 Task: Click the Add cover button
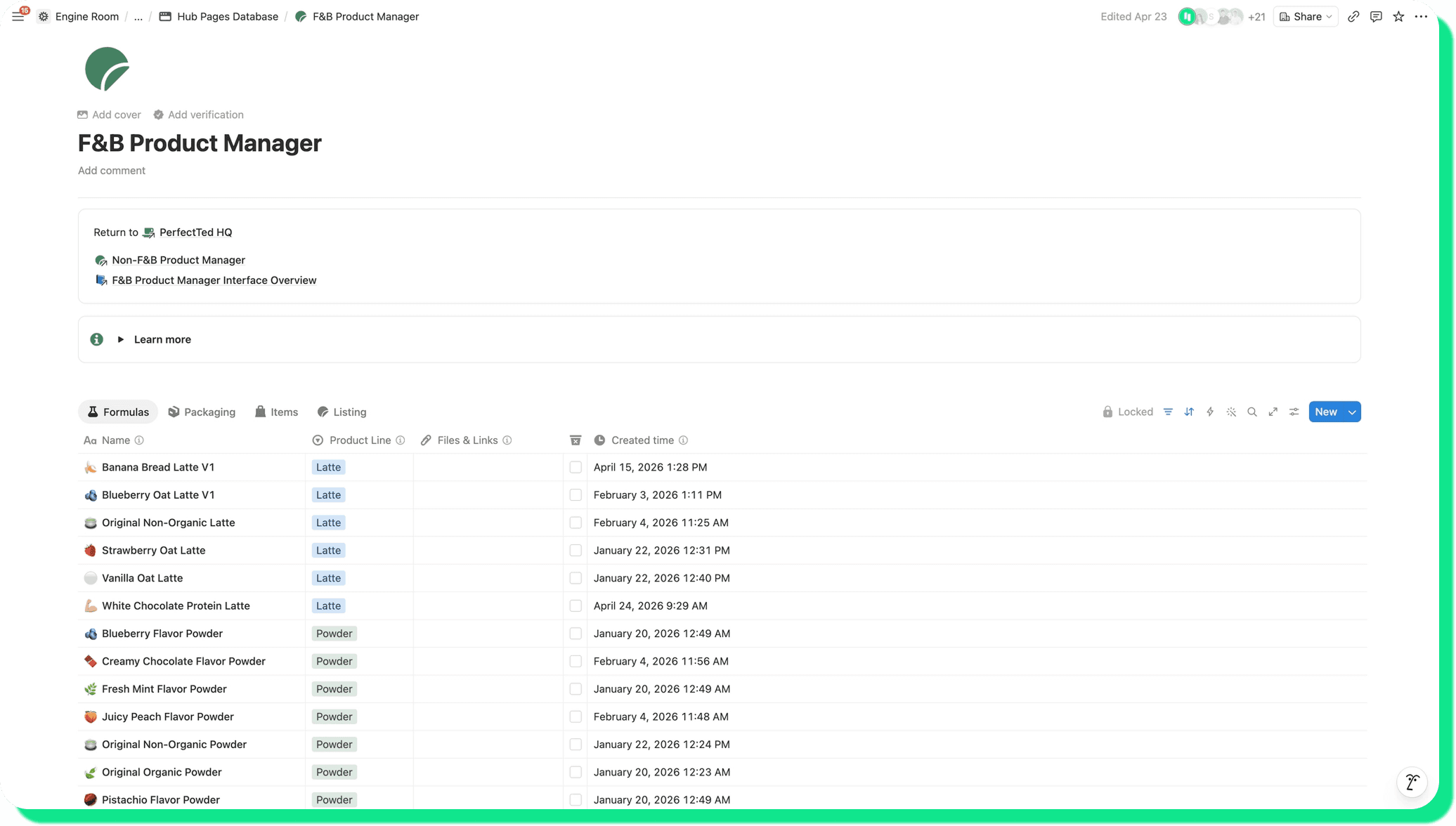(109, 114)
